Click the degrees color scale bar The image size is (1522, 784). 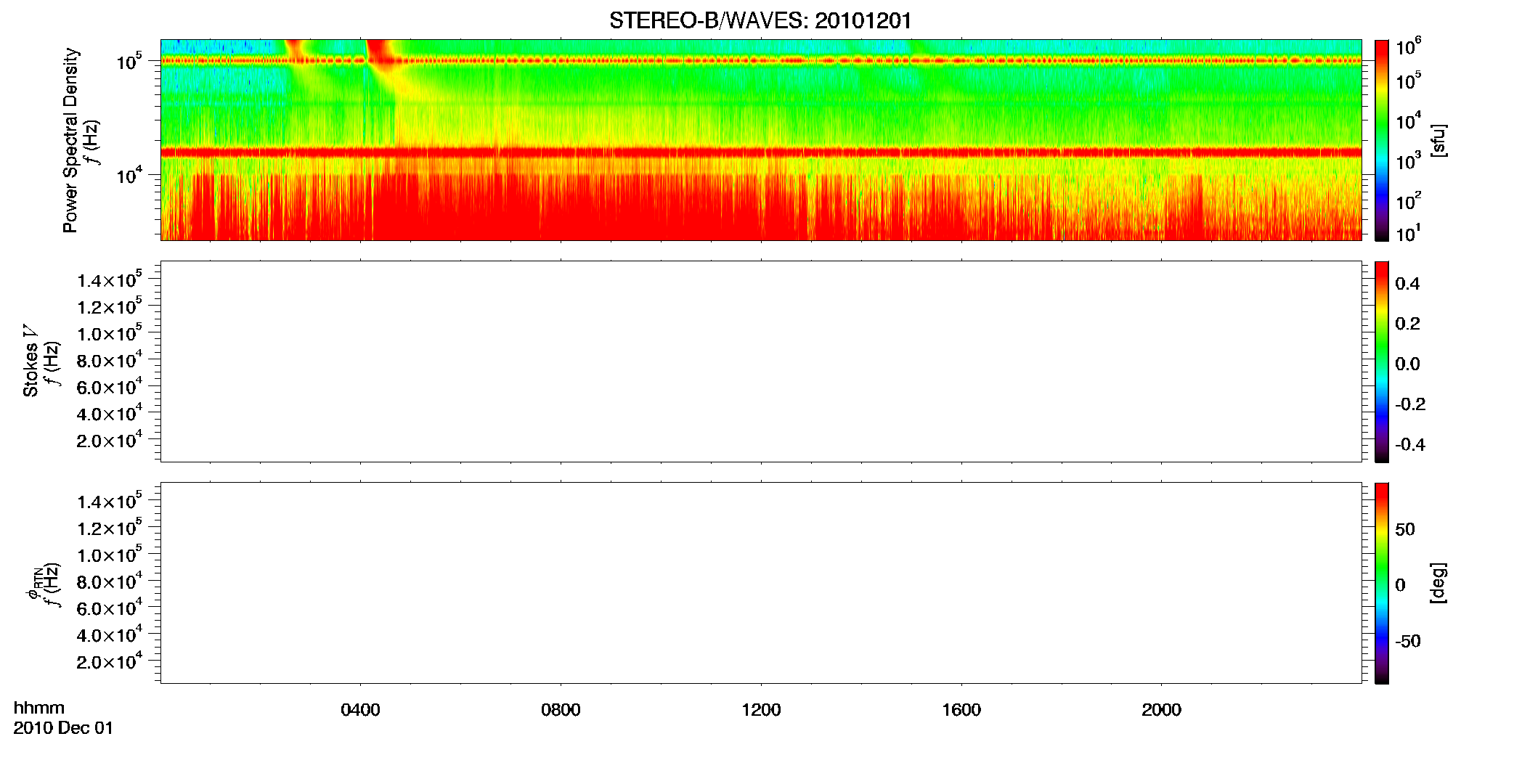click(x=1382, y=583)
